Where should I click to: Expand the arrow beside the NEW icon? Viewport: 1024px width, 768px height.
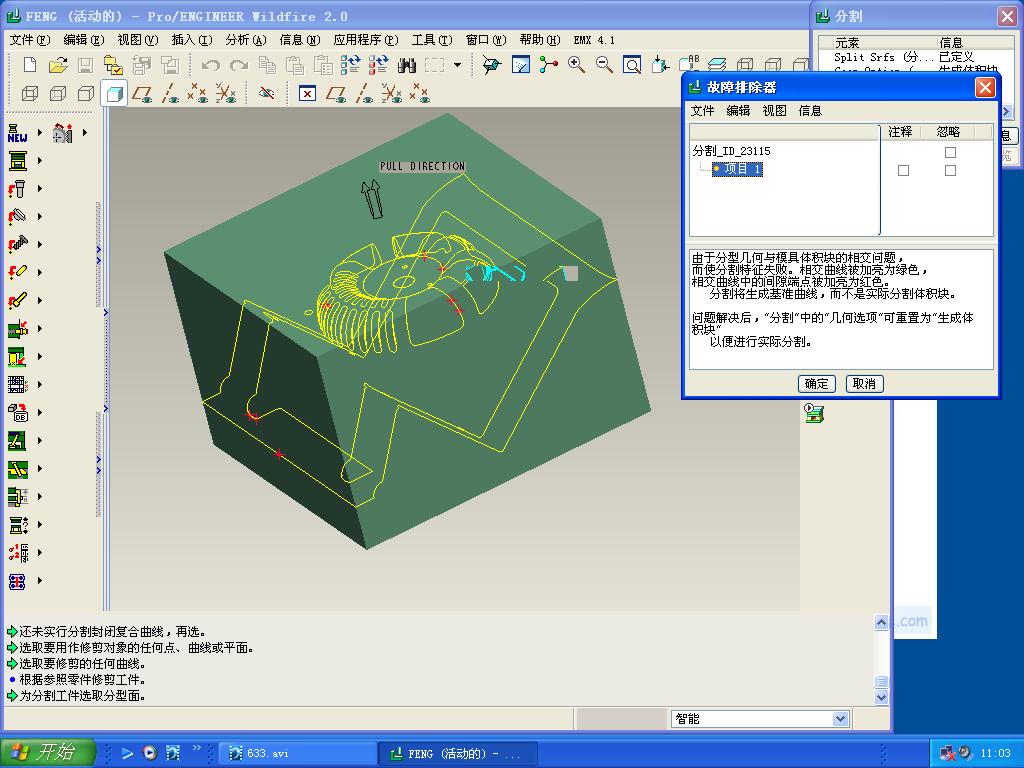coord(40,133)
